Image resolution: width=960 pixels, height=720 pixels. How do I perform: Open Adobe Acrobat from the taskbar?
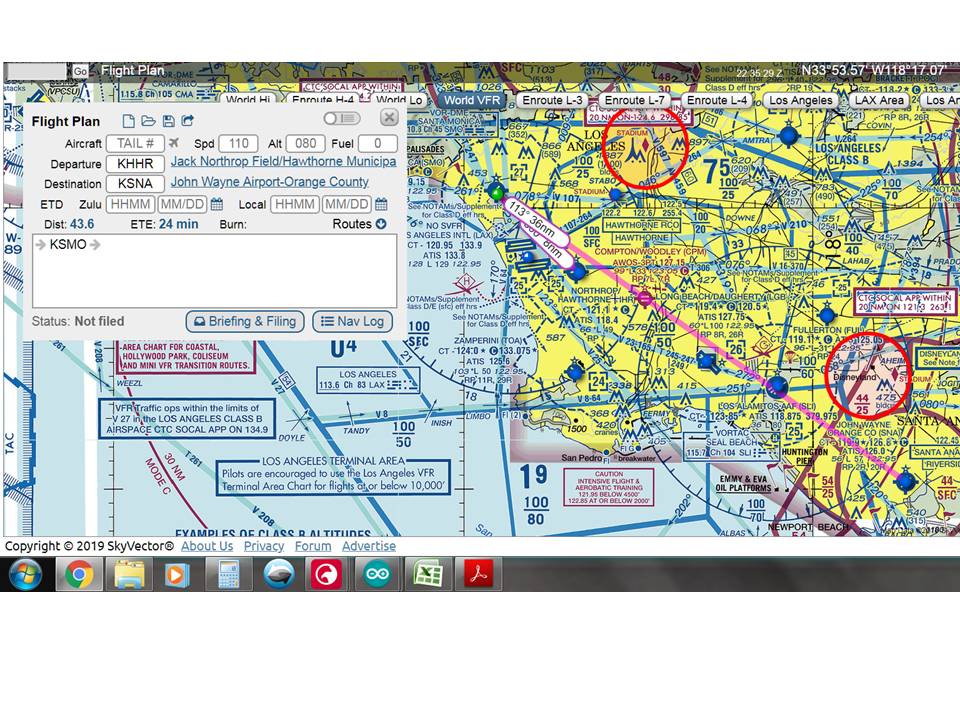coord(477,574)
